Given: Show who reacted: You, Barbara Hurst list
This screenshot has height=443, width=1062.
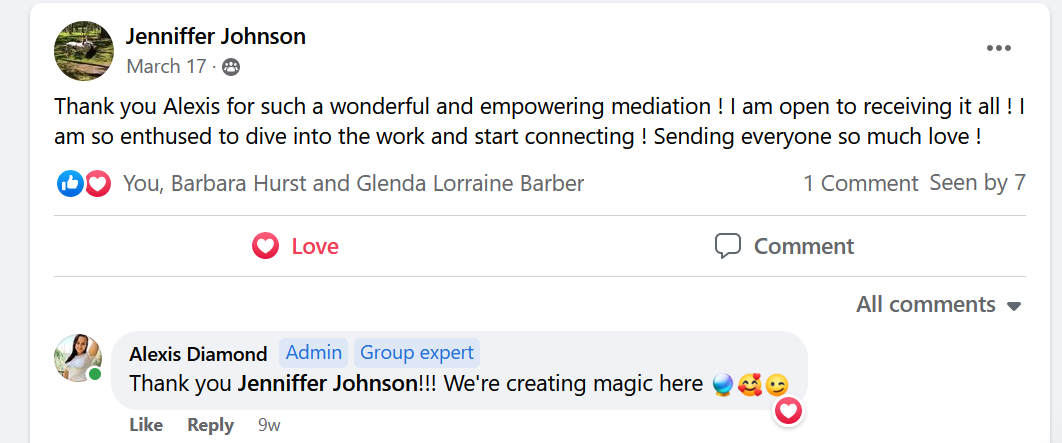Looking at the screenshot, I should (353, 183).
